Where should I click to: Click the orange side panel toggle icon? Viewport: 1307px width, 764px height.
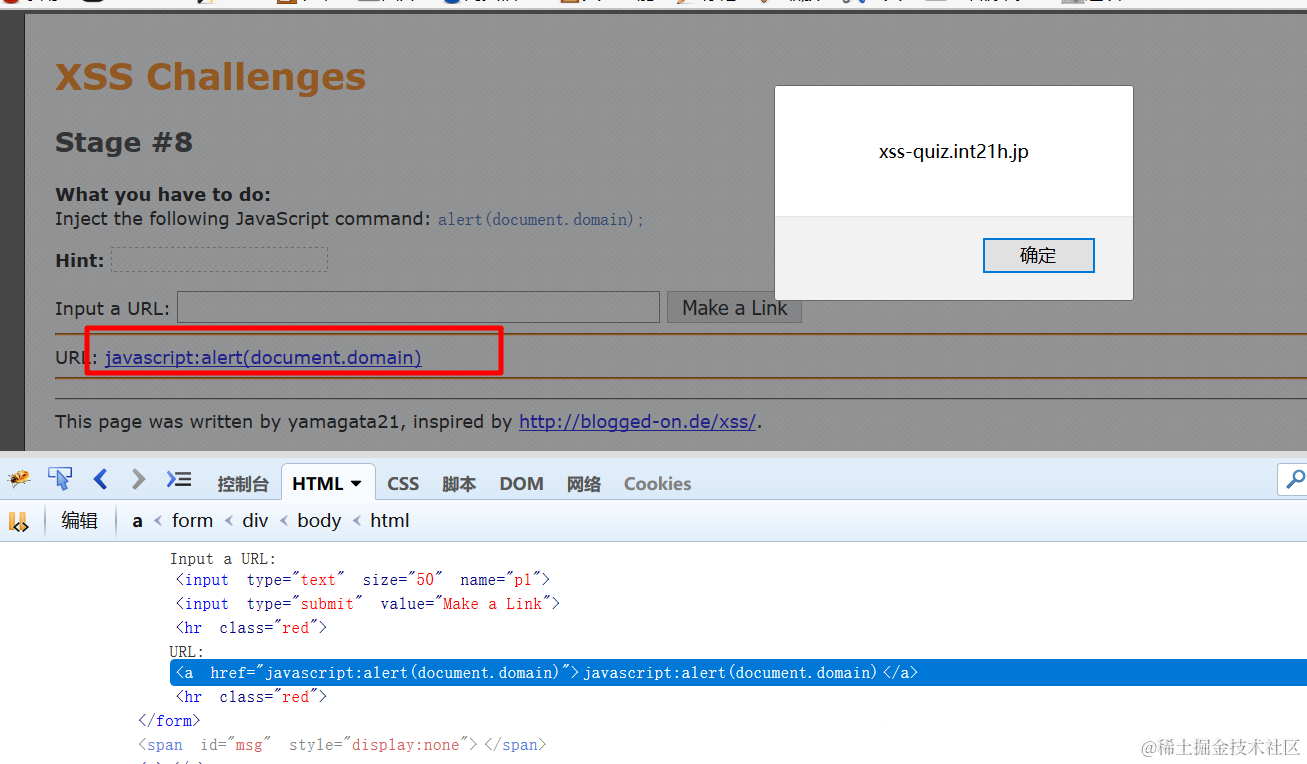coord(17,521)
